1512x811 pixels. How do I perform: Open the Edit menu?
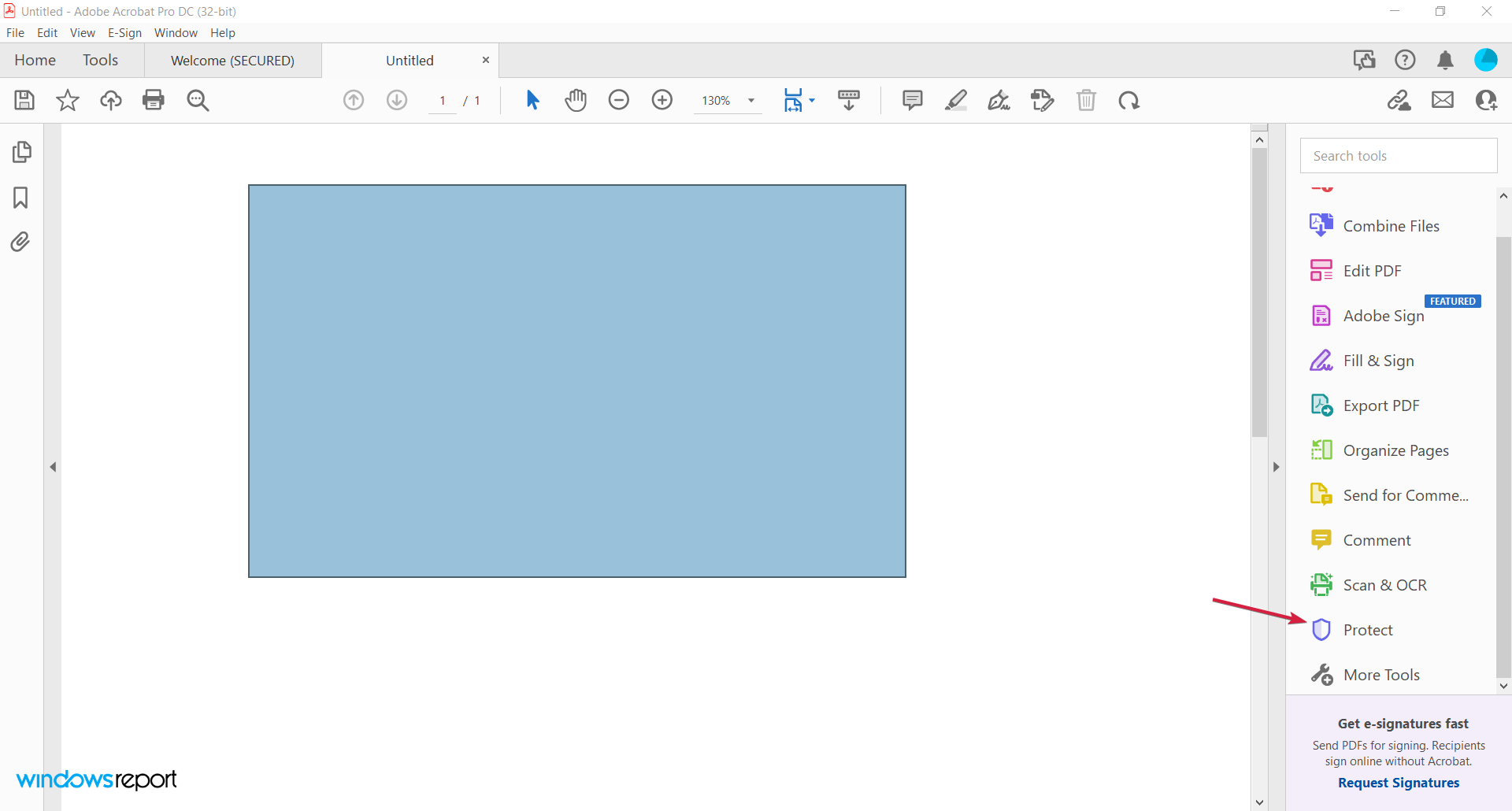click(x=47, y=33)
